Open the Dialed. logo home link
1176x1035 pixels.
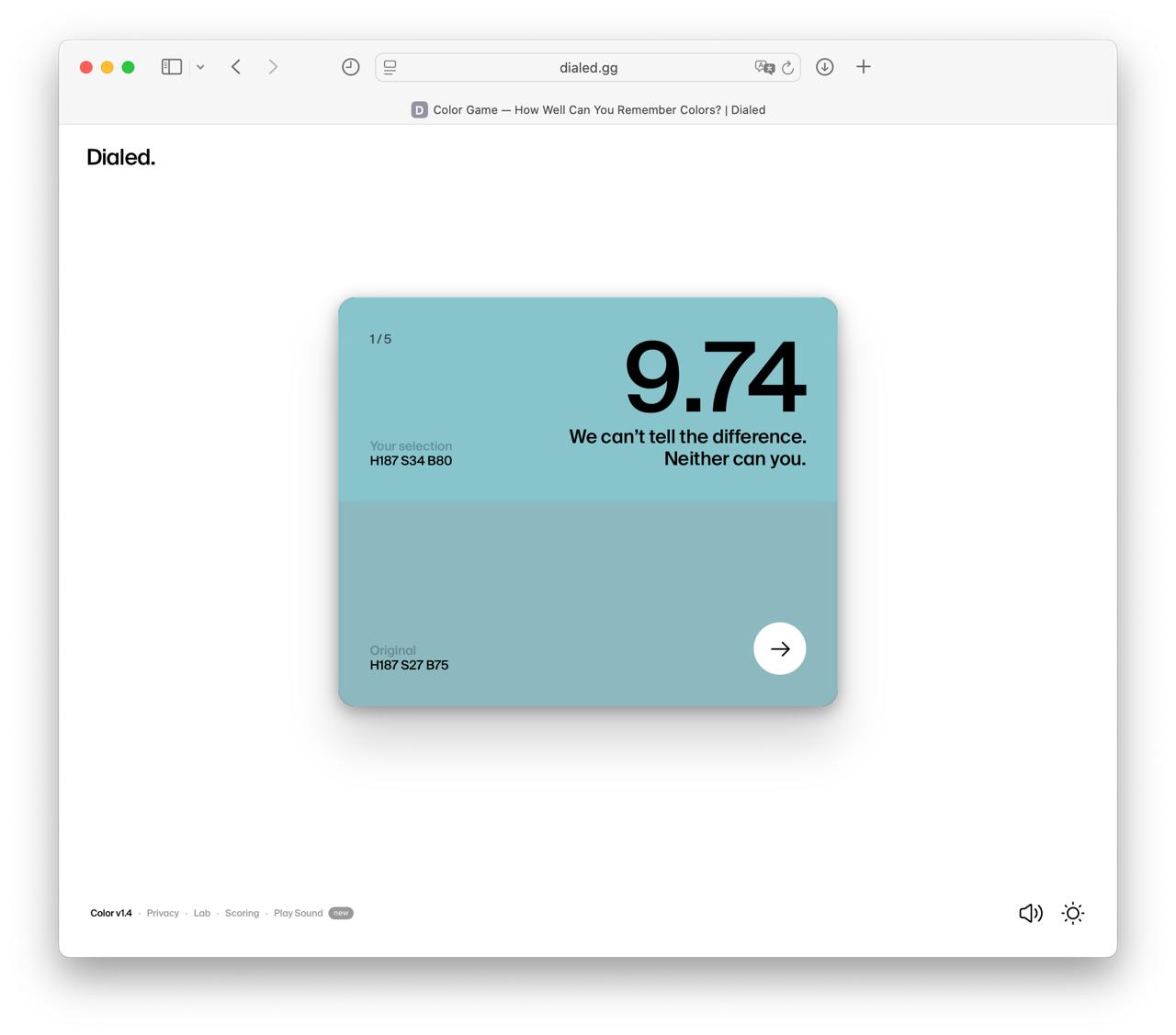coord(120,157)
